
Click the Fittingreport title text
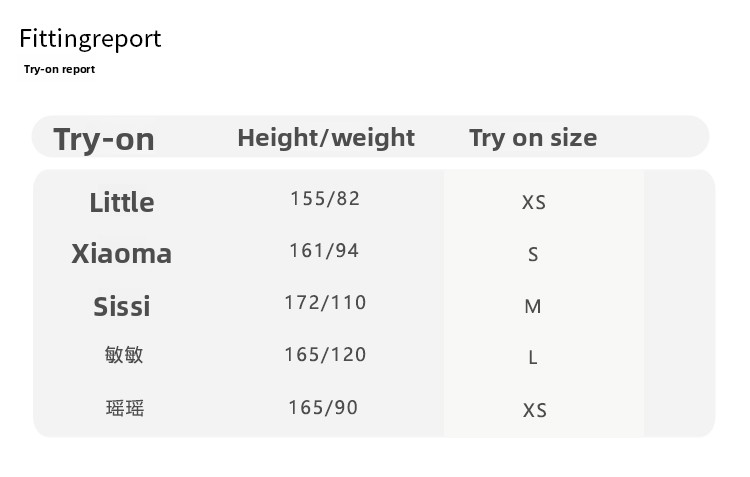pyautogui.click(x=90, y=39)
